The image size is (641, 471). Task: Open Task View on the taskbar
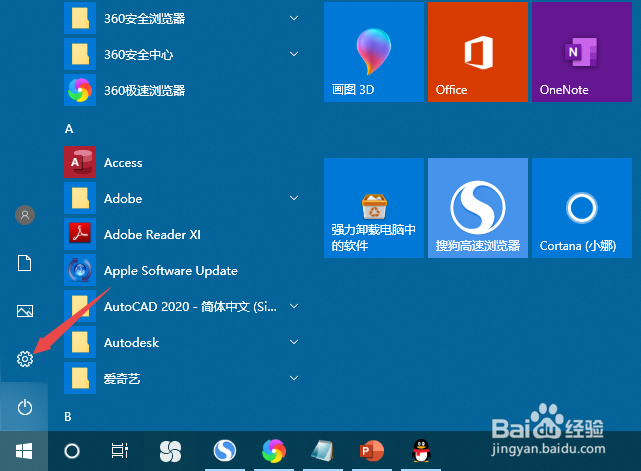120,451
